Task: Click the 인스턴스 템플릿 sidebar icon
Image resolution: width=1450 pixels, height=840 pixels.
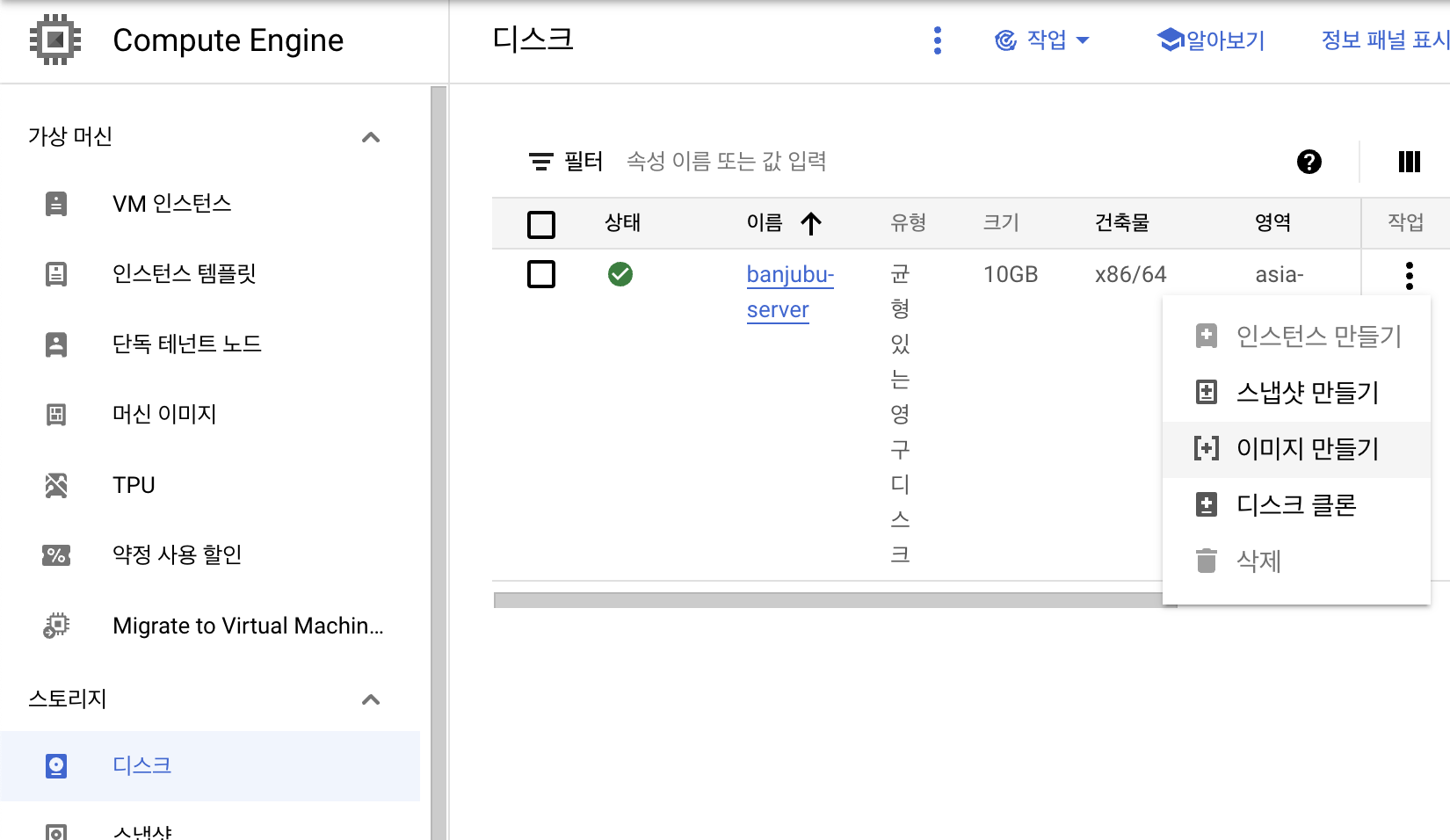Action: (56, 274)
